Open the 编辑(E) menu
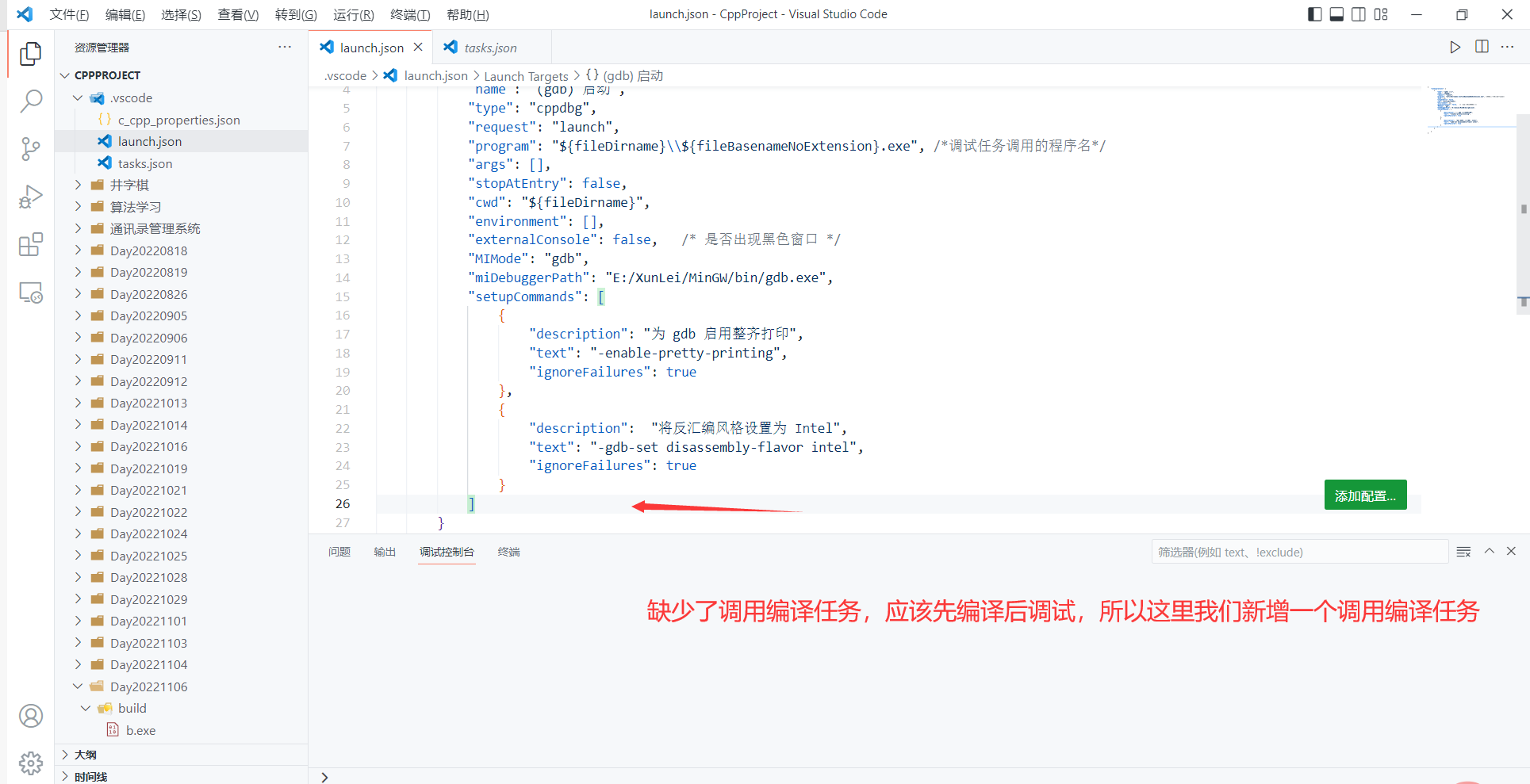 [125, 14]
